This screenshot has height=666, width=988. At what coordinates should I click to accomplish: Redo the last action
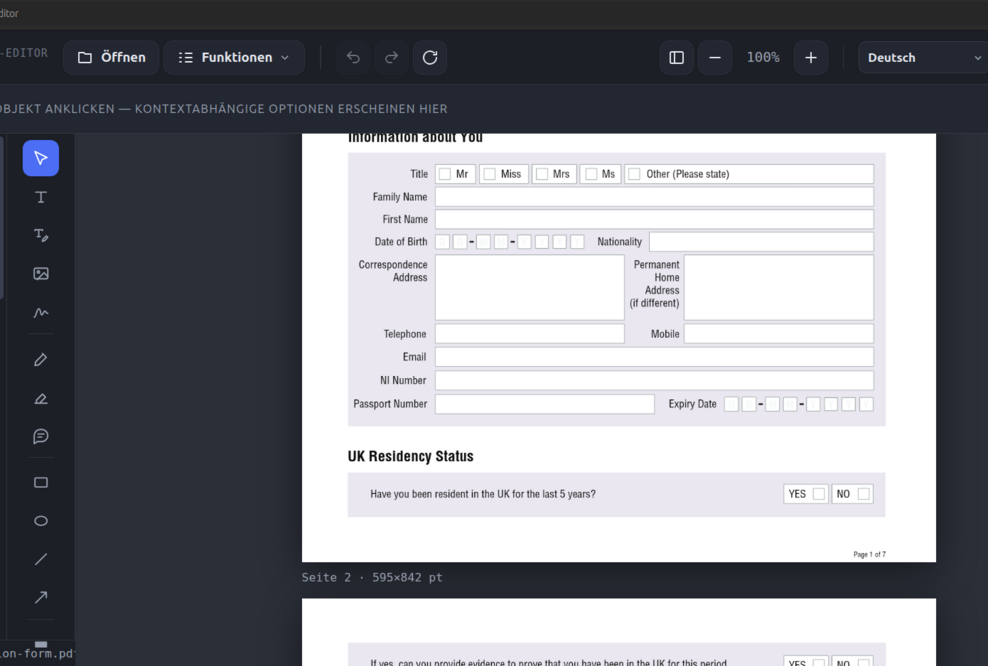tap(391, 57)
